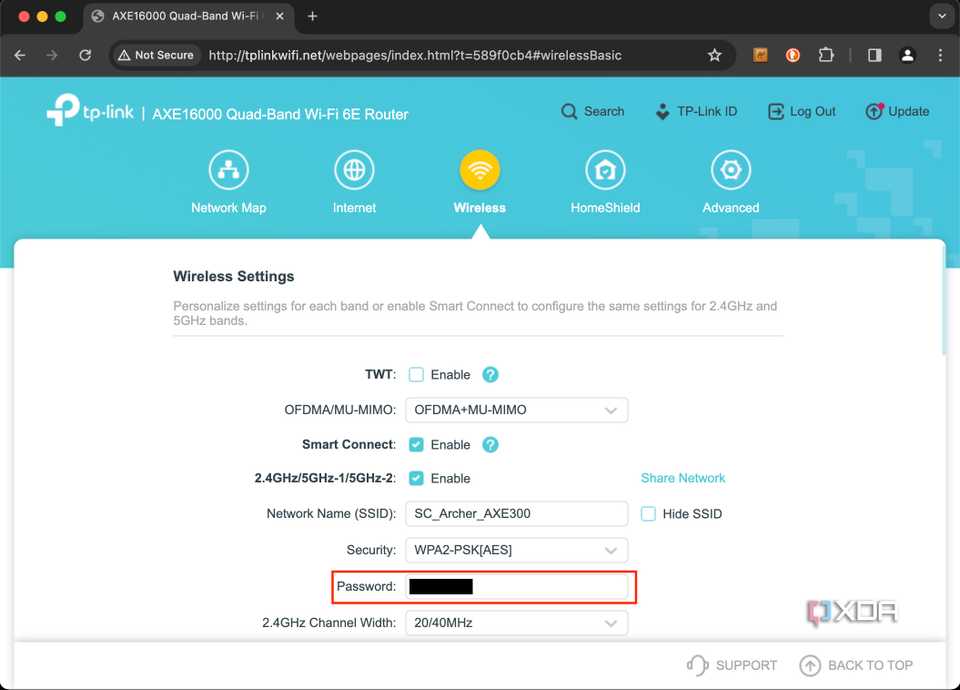960x690 pixels.
Task: Check the Hide SSID option
Action: click(648, 513)
